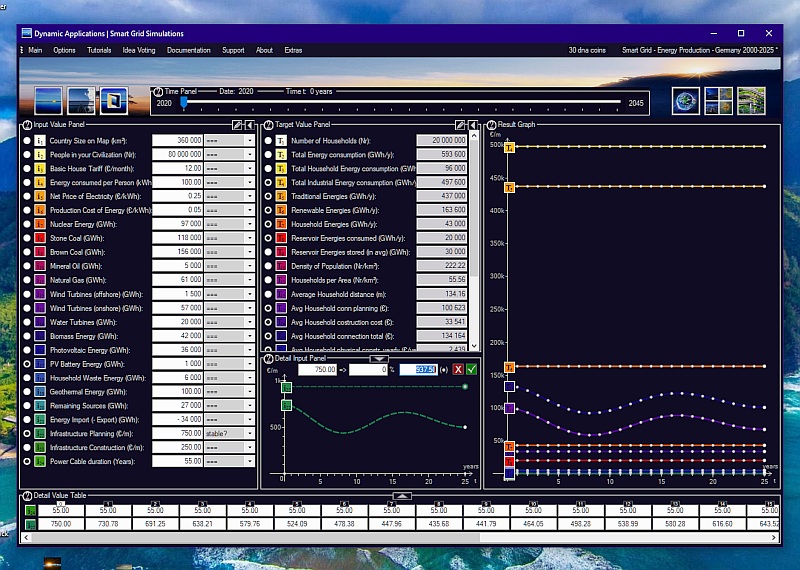Click the Target Value Panel scroll-down arrow
The width and height of the screenshot is (800, 570).
pyautogui.click(x=474, y=346)
